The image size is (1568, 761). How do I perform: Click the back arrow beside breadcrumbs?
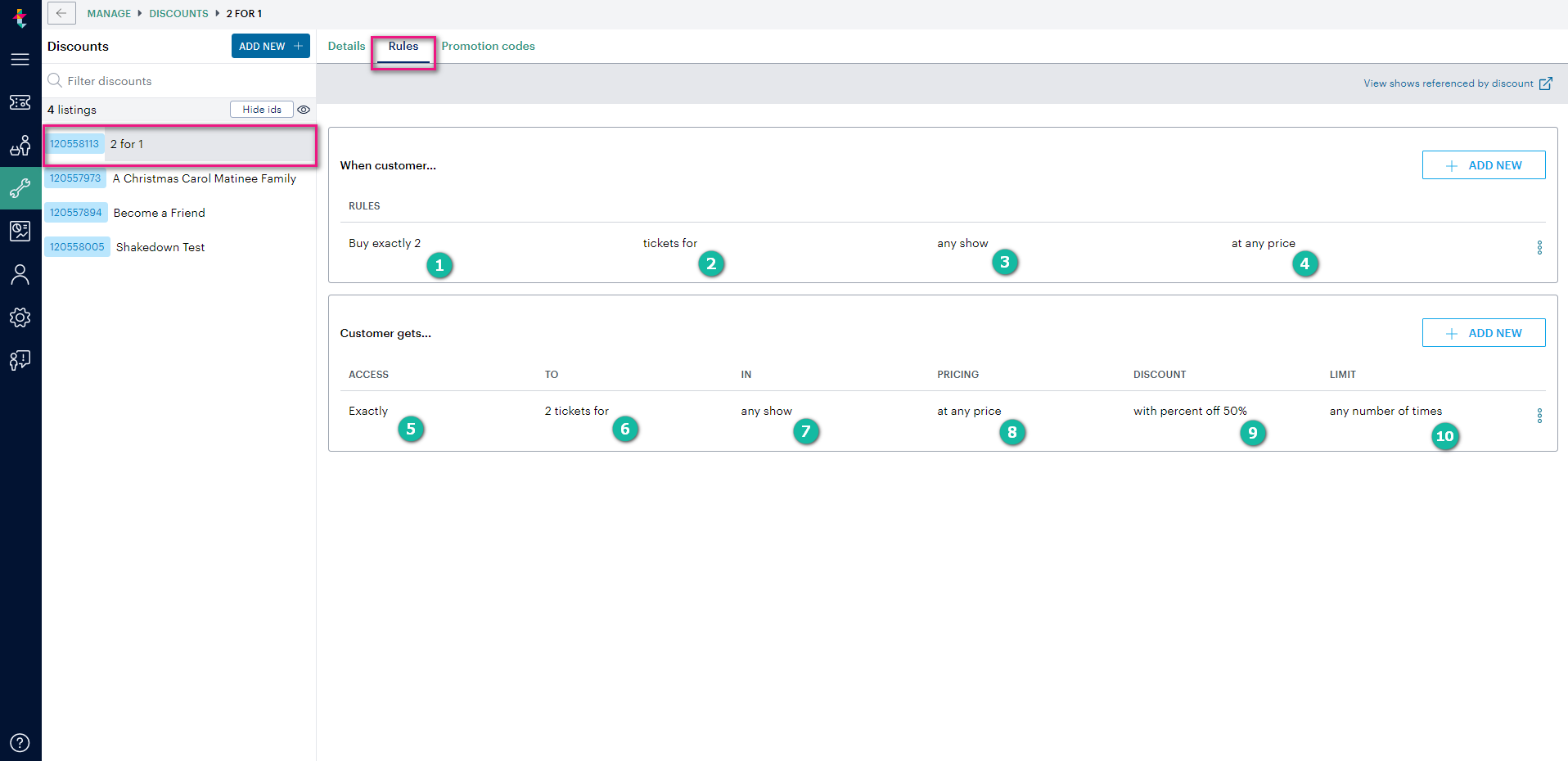tap(61, 13)
